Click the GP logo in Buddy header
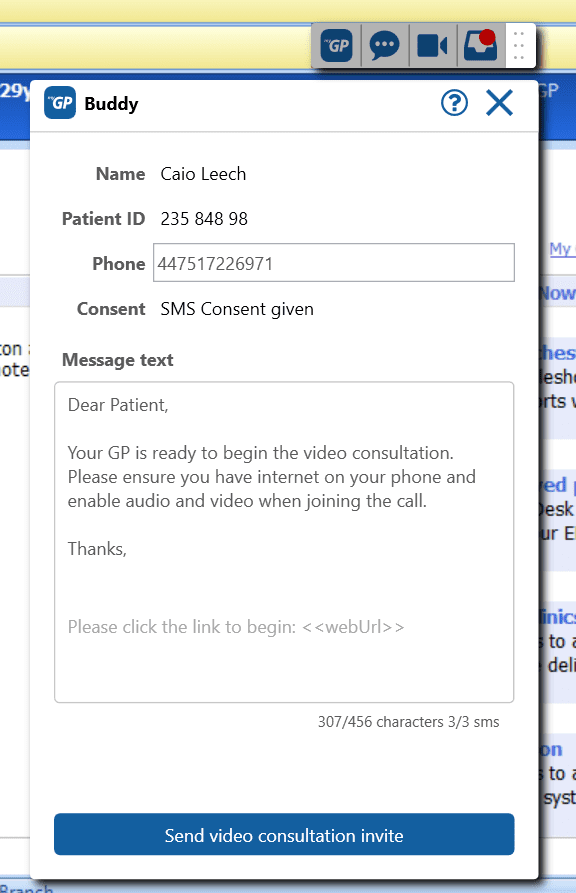Screen dimensions: 576x893 pyautogui.click(x=60, y=103)
